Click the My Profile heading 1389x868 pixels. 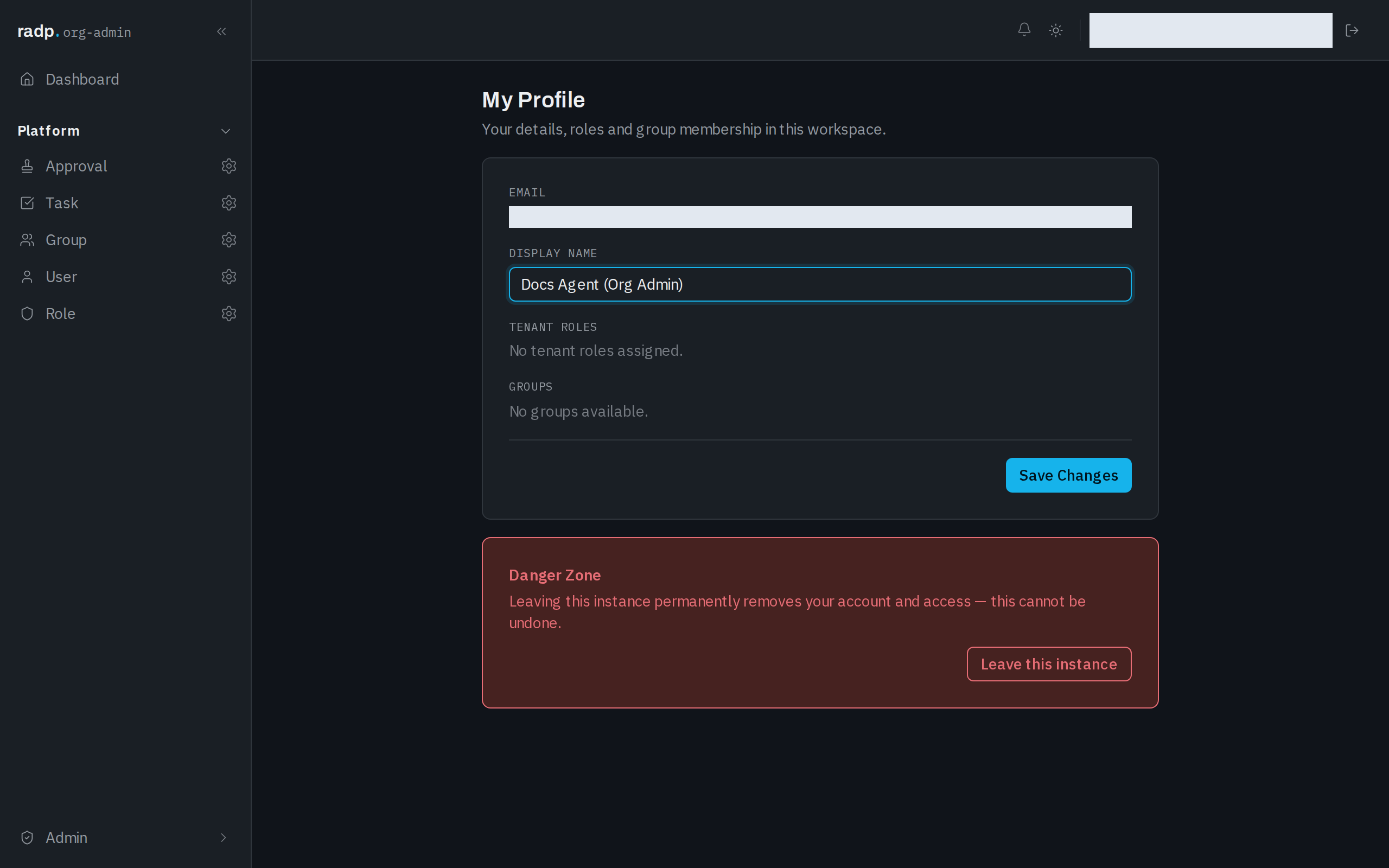(x=533, y=100)
